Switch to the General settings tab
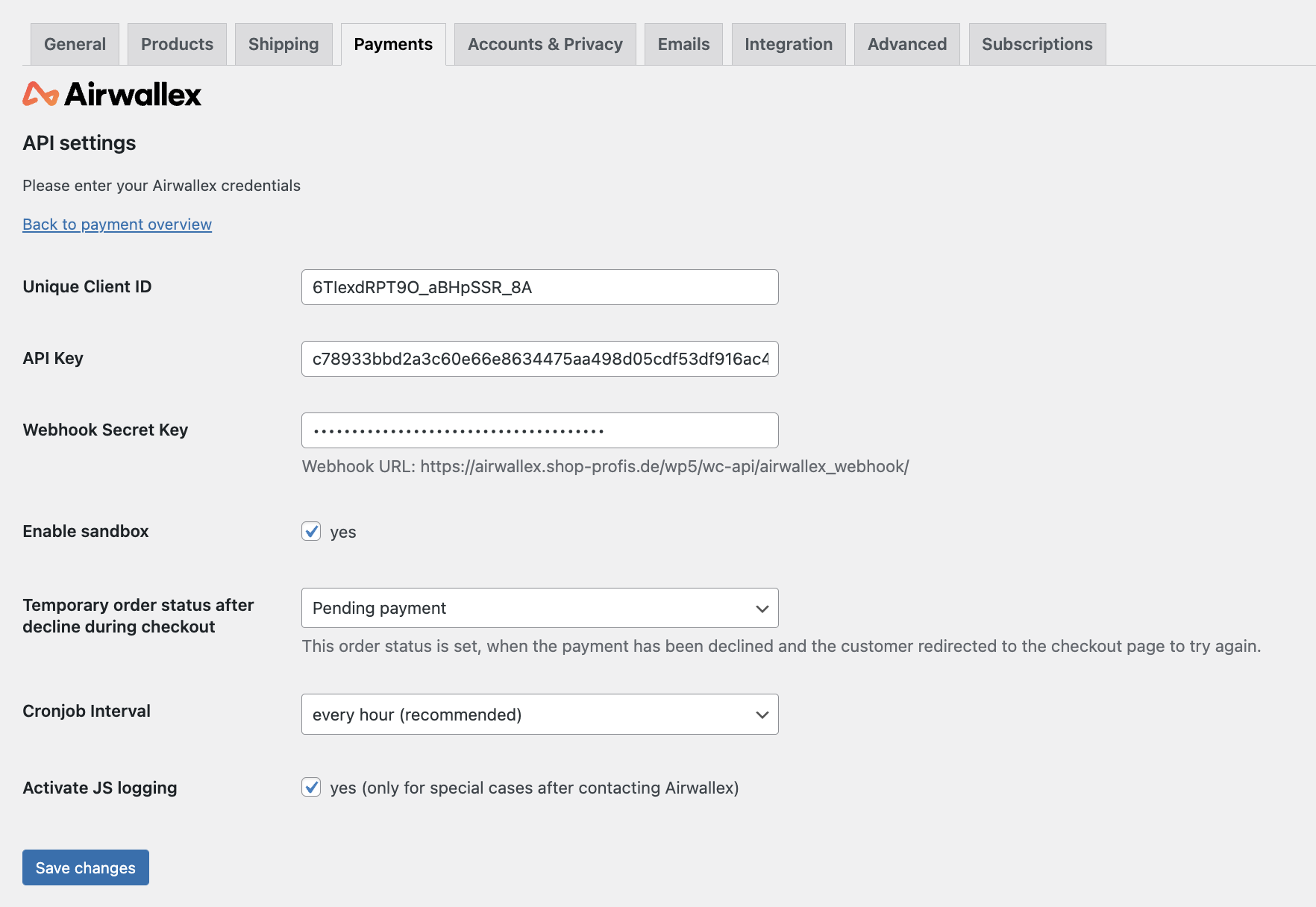The height and width of the screenshot is (907, 1316). pyautogui.click(x=74, y=44)
